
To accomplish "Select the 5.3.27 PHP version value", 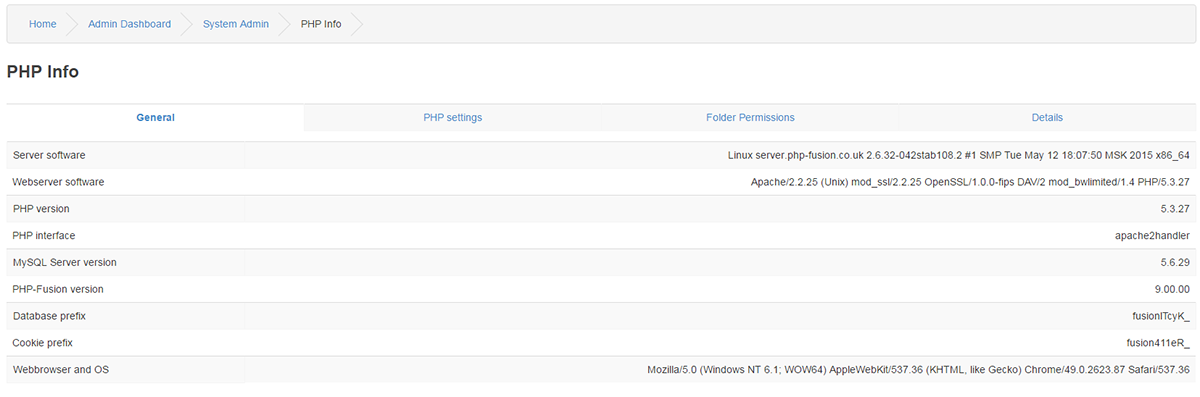I will tap(1174, 209).
